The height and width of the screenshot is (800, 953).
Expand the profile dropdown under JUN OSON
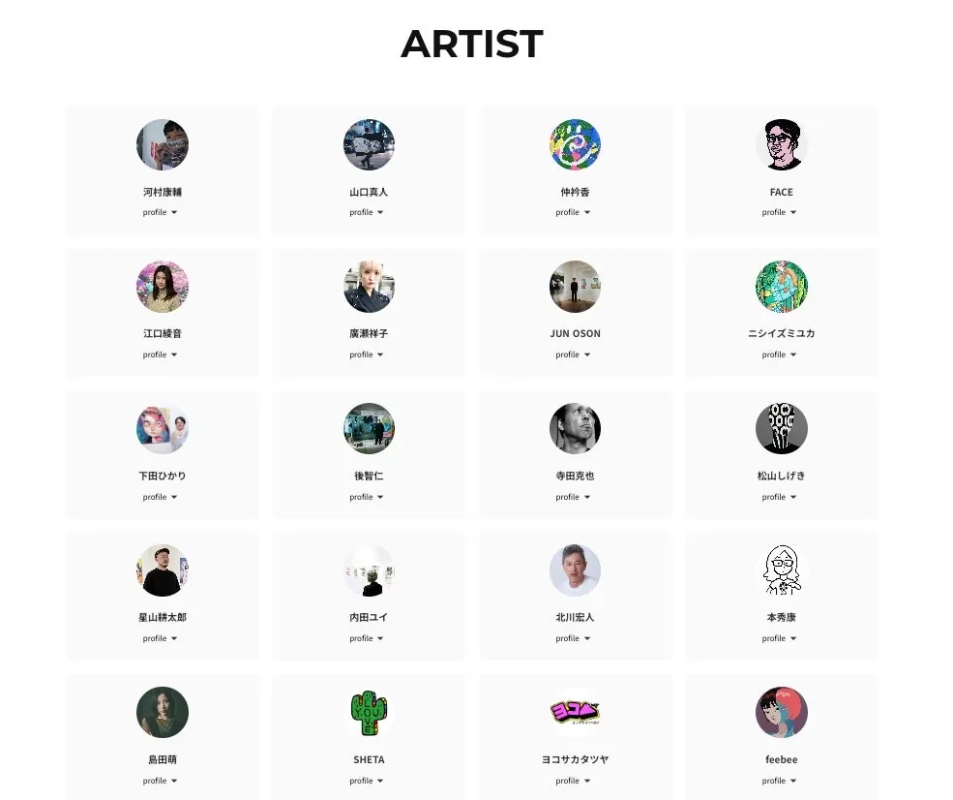[x=573, y=355]
